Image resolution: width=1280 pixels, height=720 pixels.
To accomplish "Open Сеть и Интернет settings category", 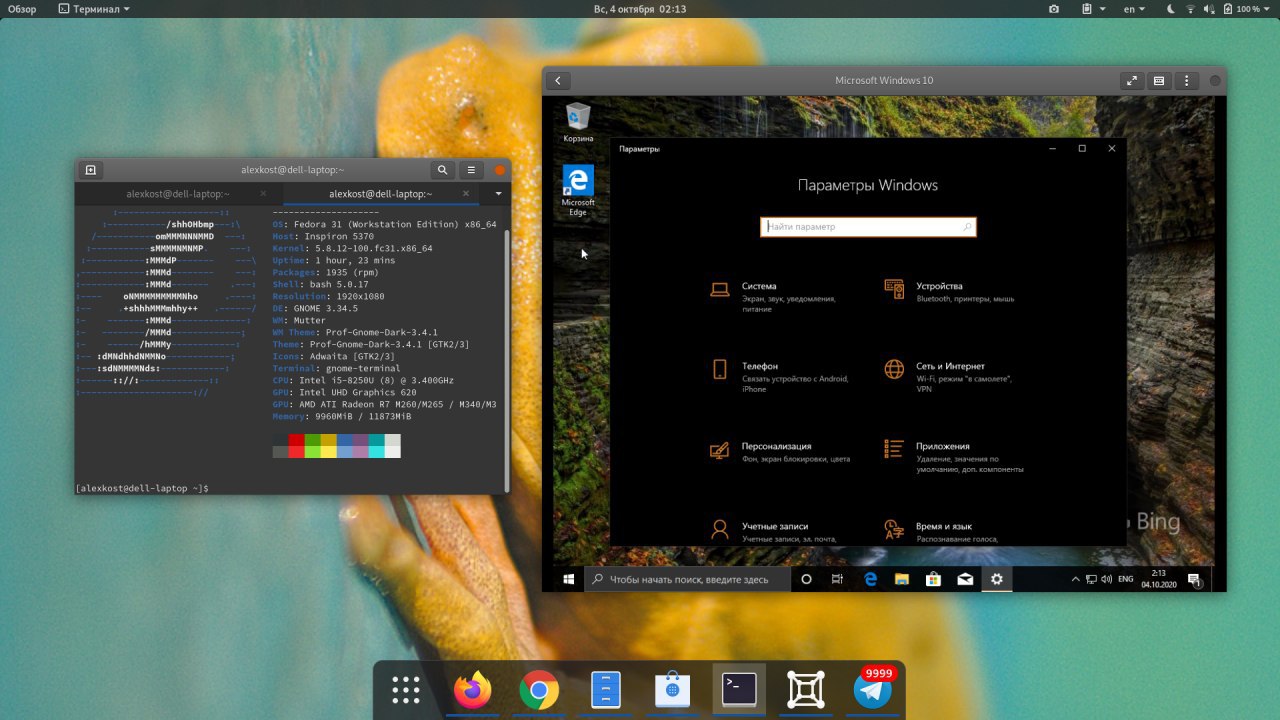I will 950,377.
